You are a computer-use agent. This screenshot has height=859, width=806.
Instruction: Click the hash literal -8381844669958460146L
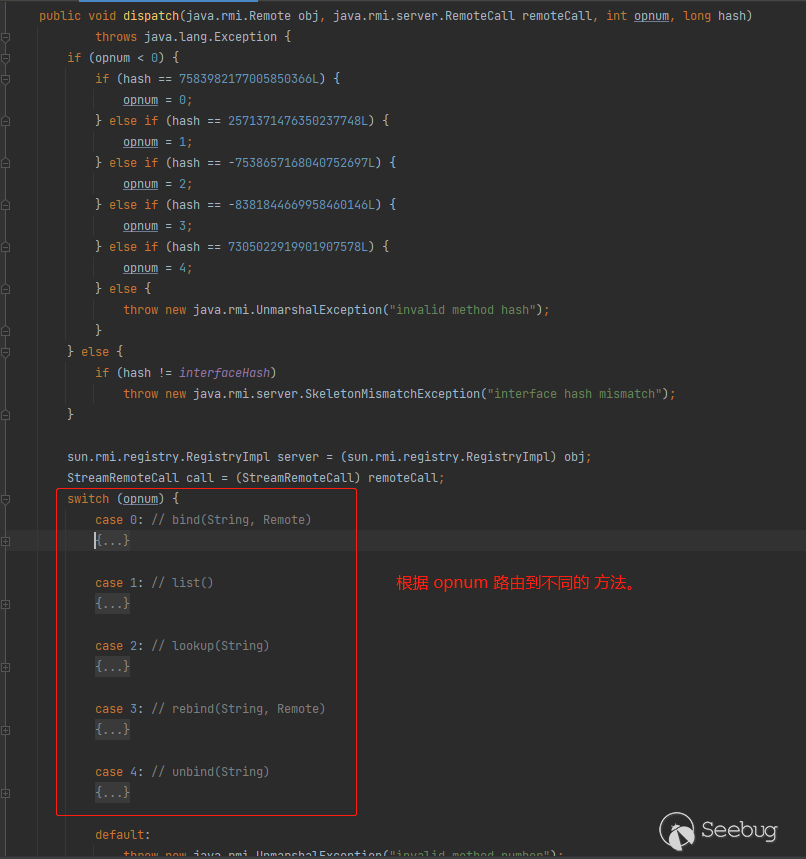tap(301, 205)
